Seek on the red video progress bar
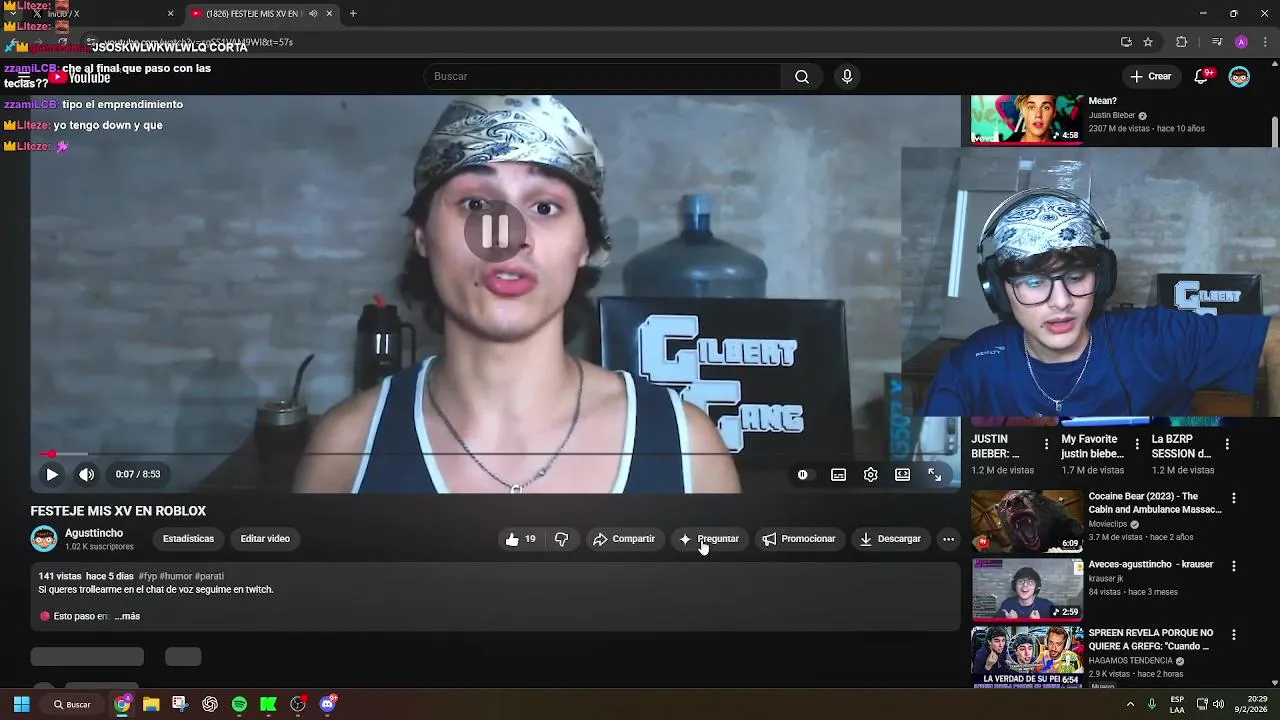Viewport: 1280px width, 720px height. pos(495,454)
